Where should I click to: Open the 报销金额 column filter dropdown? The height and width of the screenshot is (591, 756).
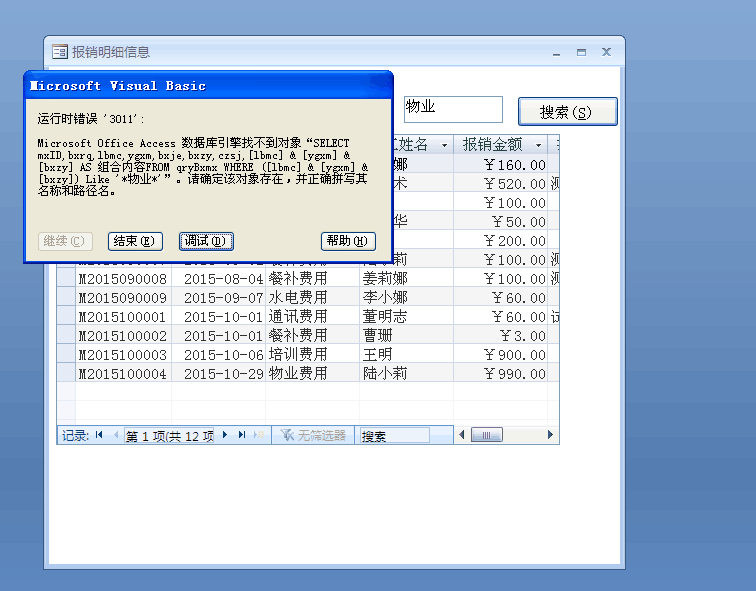(x=538, y=145)
